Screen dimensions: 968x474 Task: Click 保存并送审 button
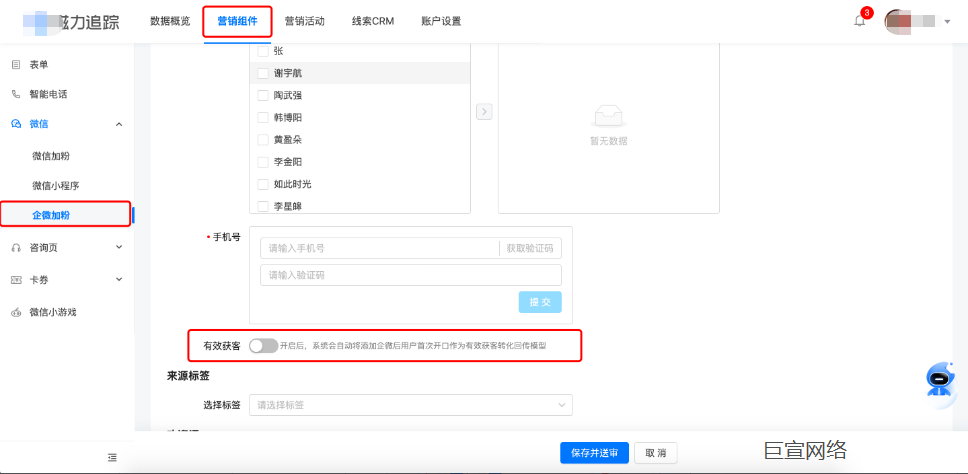coord(595,453)
